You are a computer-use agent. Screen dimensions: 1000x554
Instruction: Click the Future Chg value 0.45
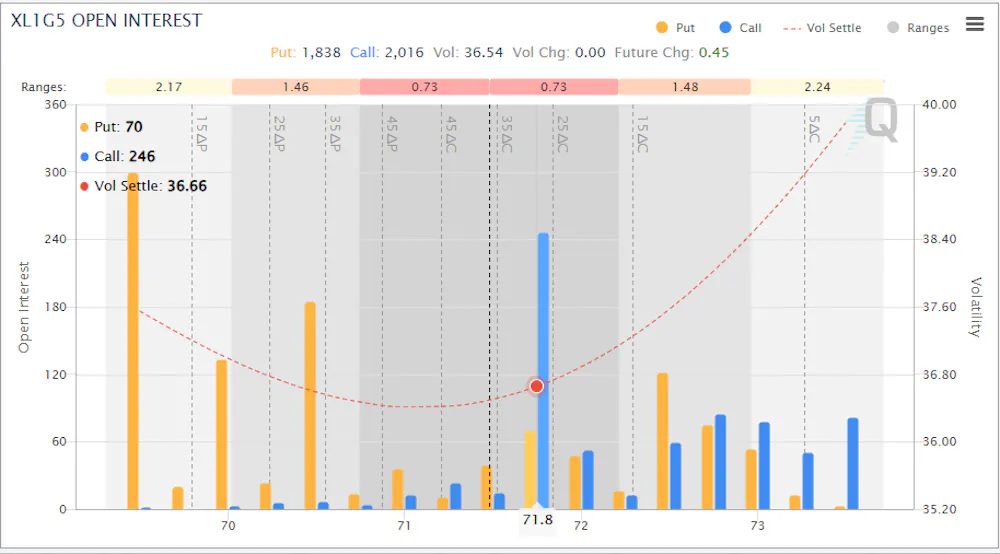point(714,52)
